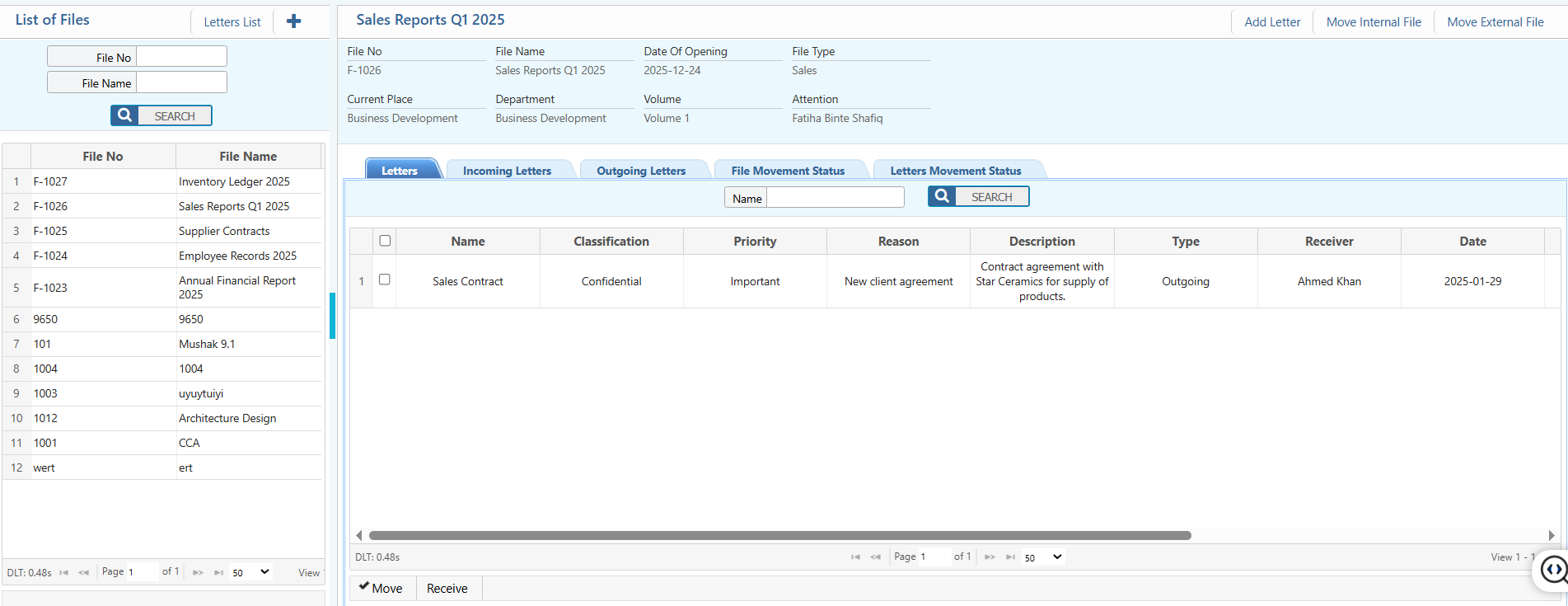Viewport: 1568px width, 606px height.
Task: Go to the next page in the letters grid pager
Action: 990,557
